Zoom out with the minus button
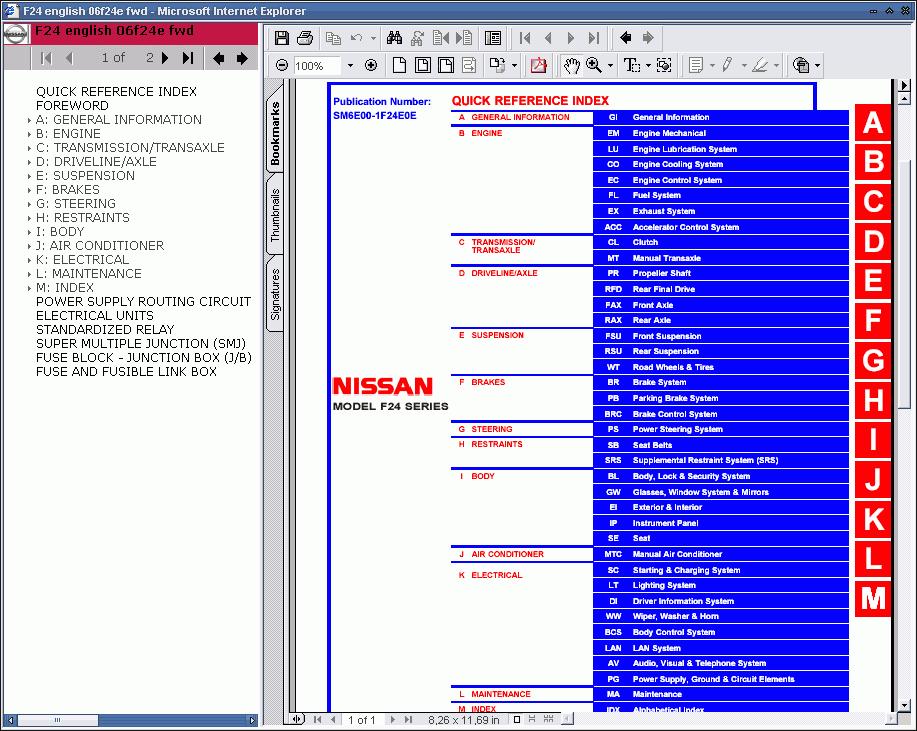 click(x=282, y=65)
